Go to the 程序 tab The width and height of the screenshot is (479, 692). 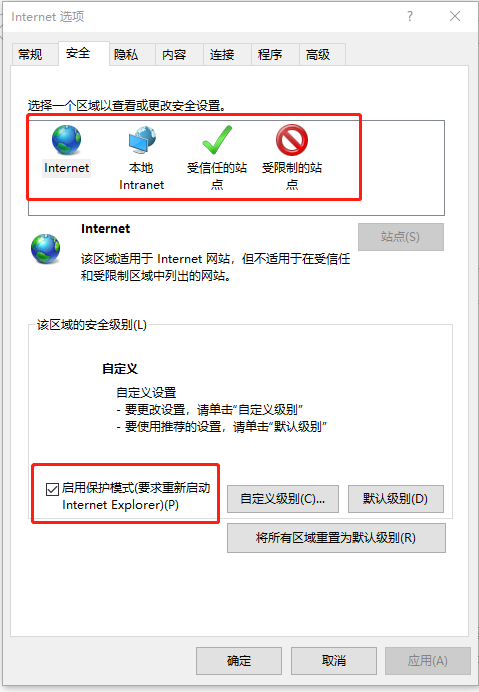(x=270, y=55)
